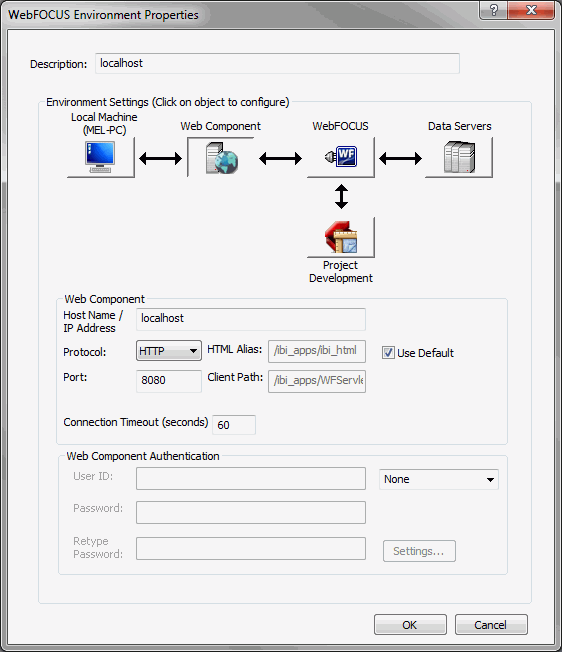Click the help question mark button
The width and height of the screenshot is (562, 652).
pos(493,10)
